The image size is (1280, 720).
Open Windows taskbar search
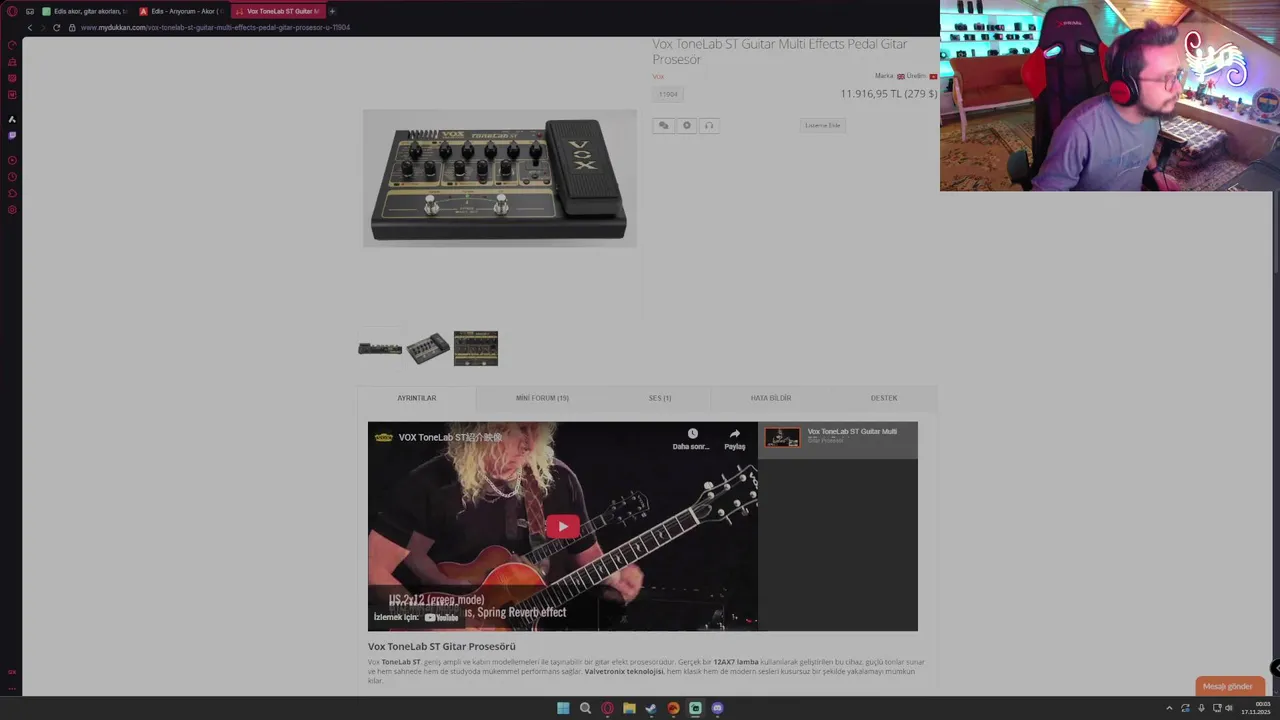(x=585, y=708)
